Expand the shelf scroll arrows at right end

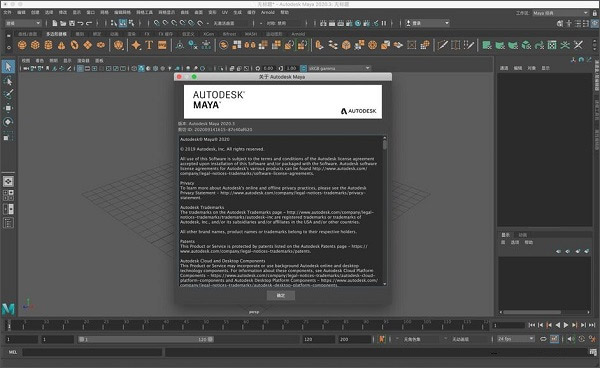[594, 45]
